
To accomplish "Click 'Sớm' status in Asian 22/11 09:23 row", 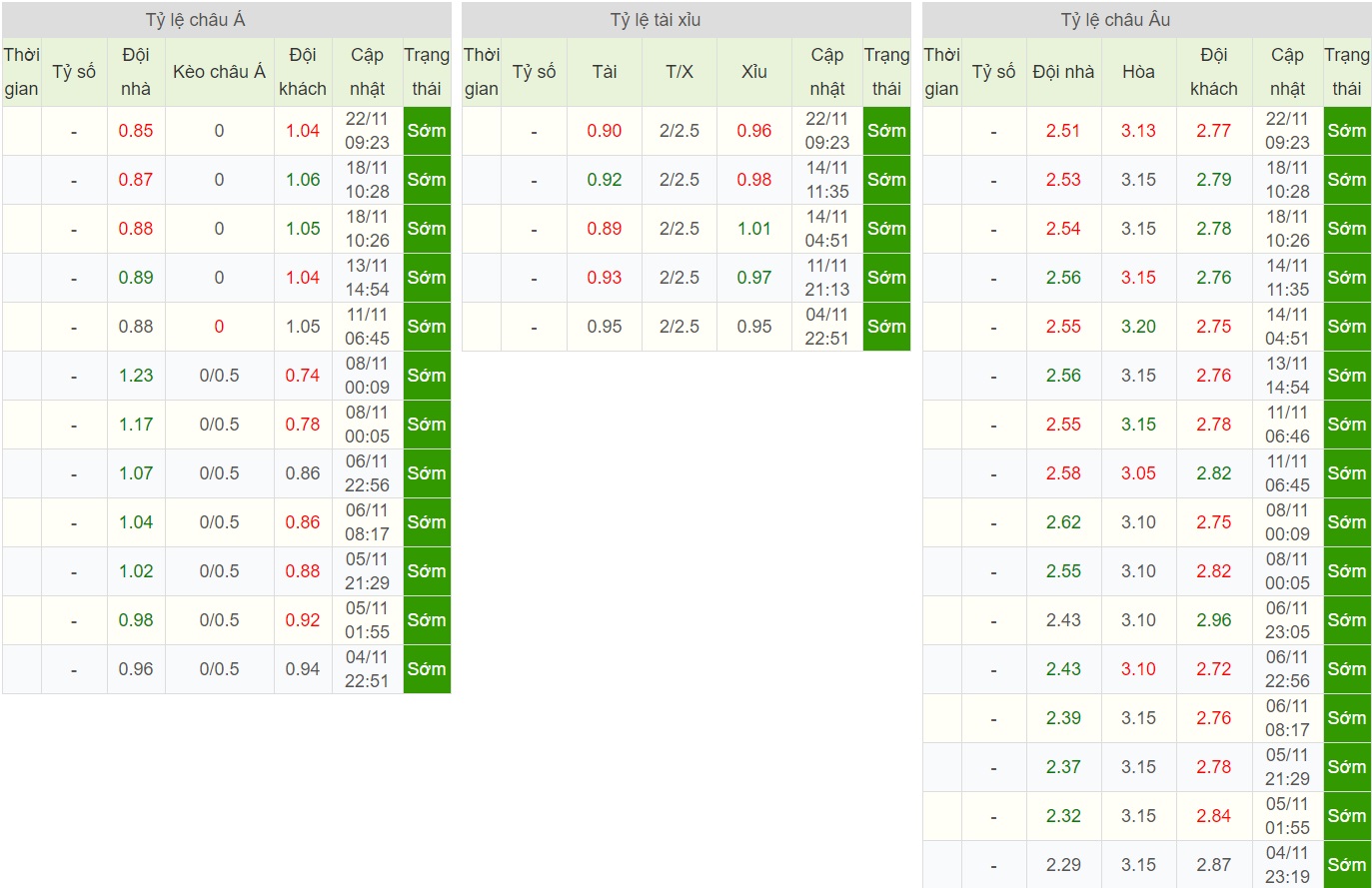I will [427, 131].
